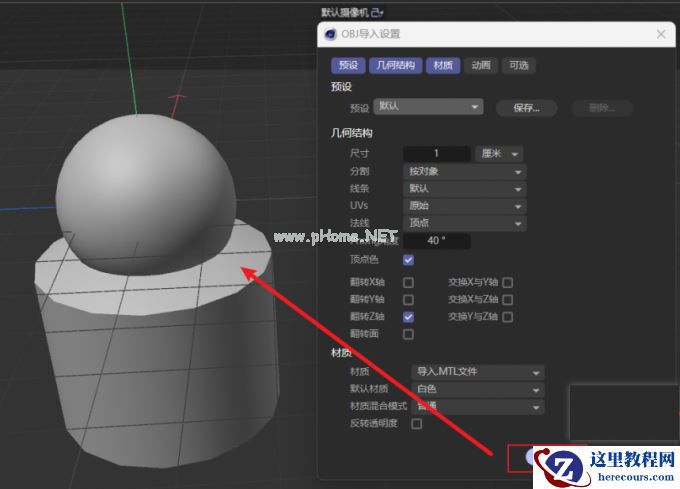This screenshot has width=680, height=489.
Task: Click the camera link icon beside 默认摄像机
Action: pyautogui.click(x=377, y=13)
